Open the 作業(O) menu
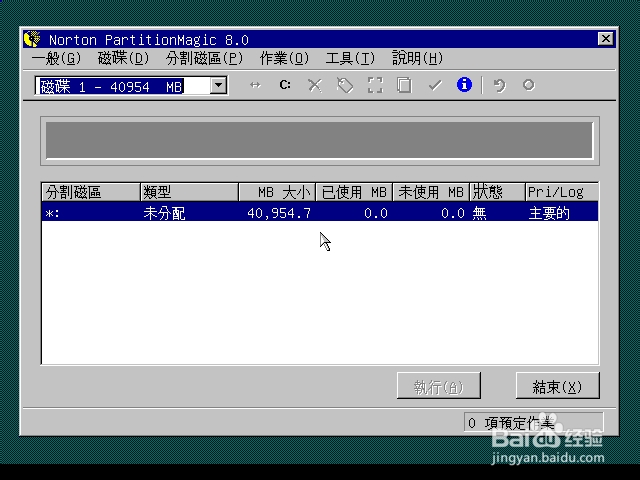 (284, 58)
